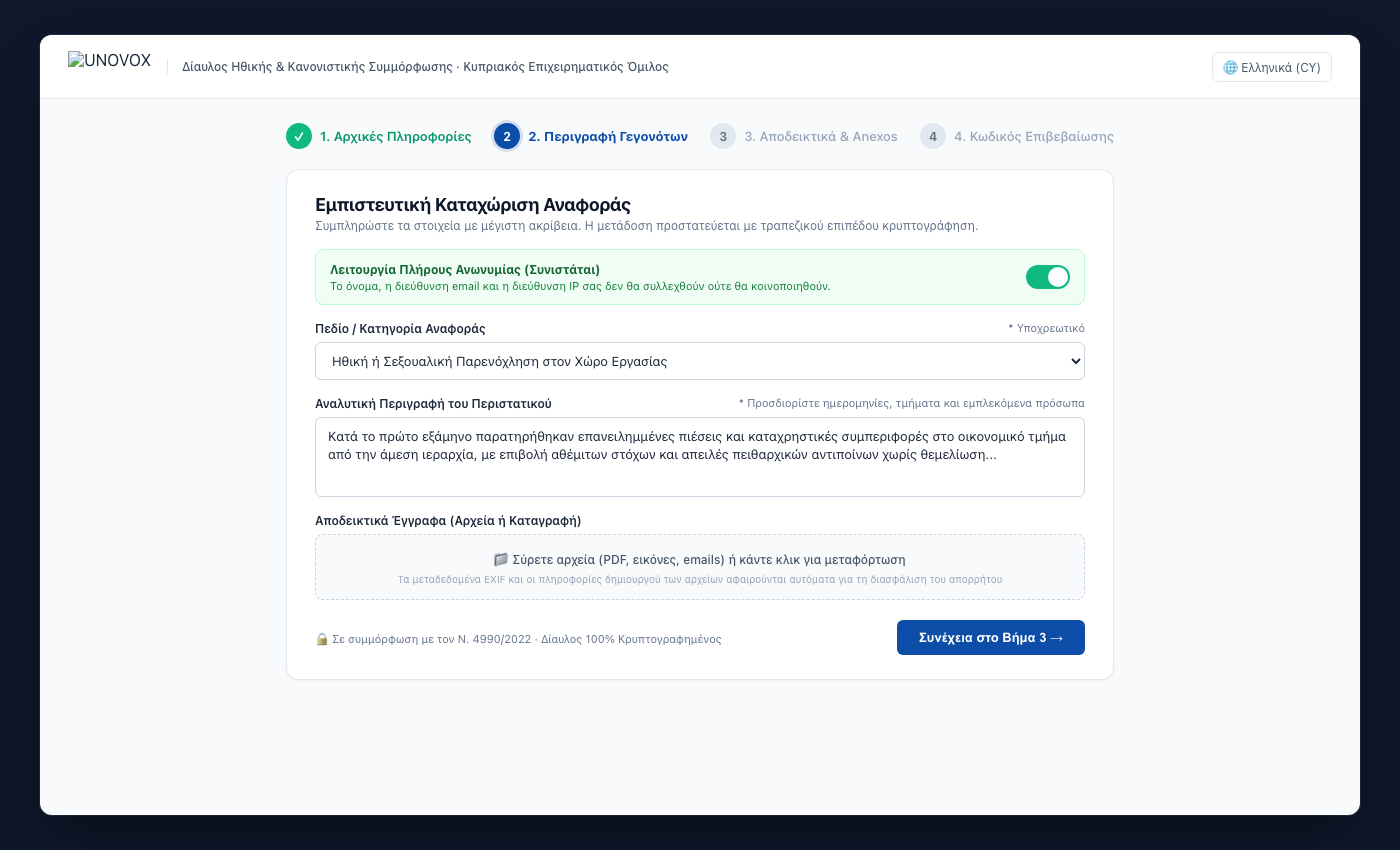This screenshot has height=850, width=1400.
Task: Click the Συνέχεια στο Βήμα 3 button
Action: tap(991, 638)
